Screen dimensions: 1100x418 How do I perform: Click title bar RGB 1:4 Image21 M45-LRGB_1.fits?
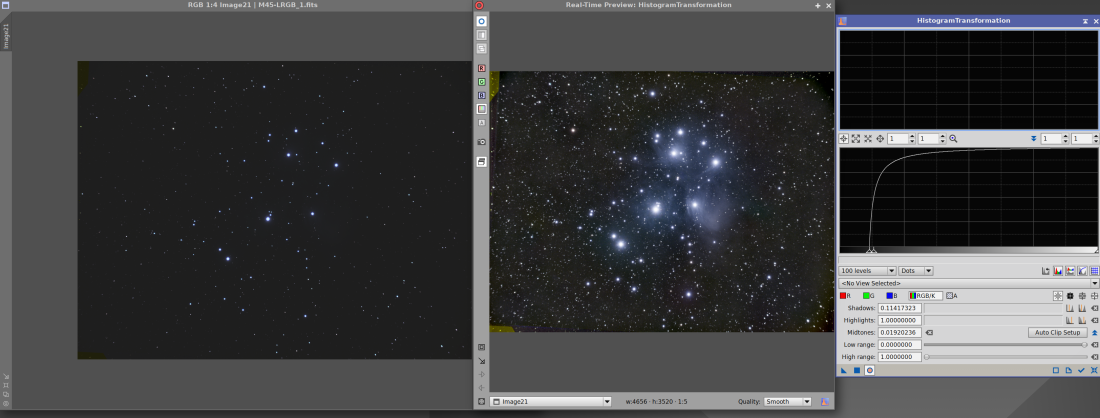coord(253,5)
